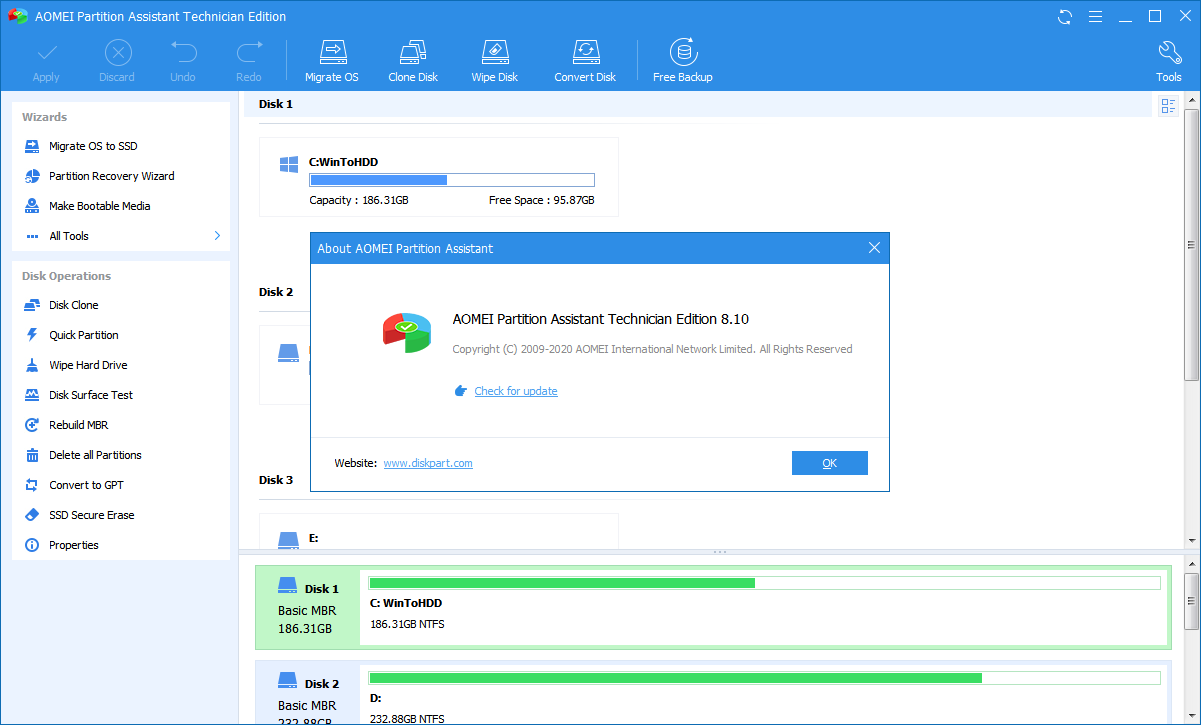Run Disk Surface Test operation
The image size is (1201, 725).
pos(91,395)
